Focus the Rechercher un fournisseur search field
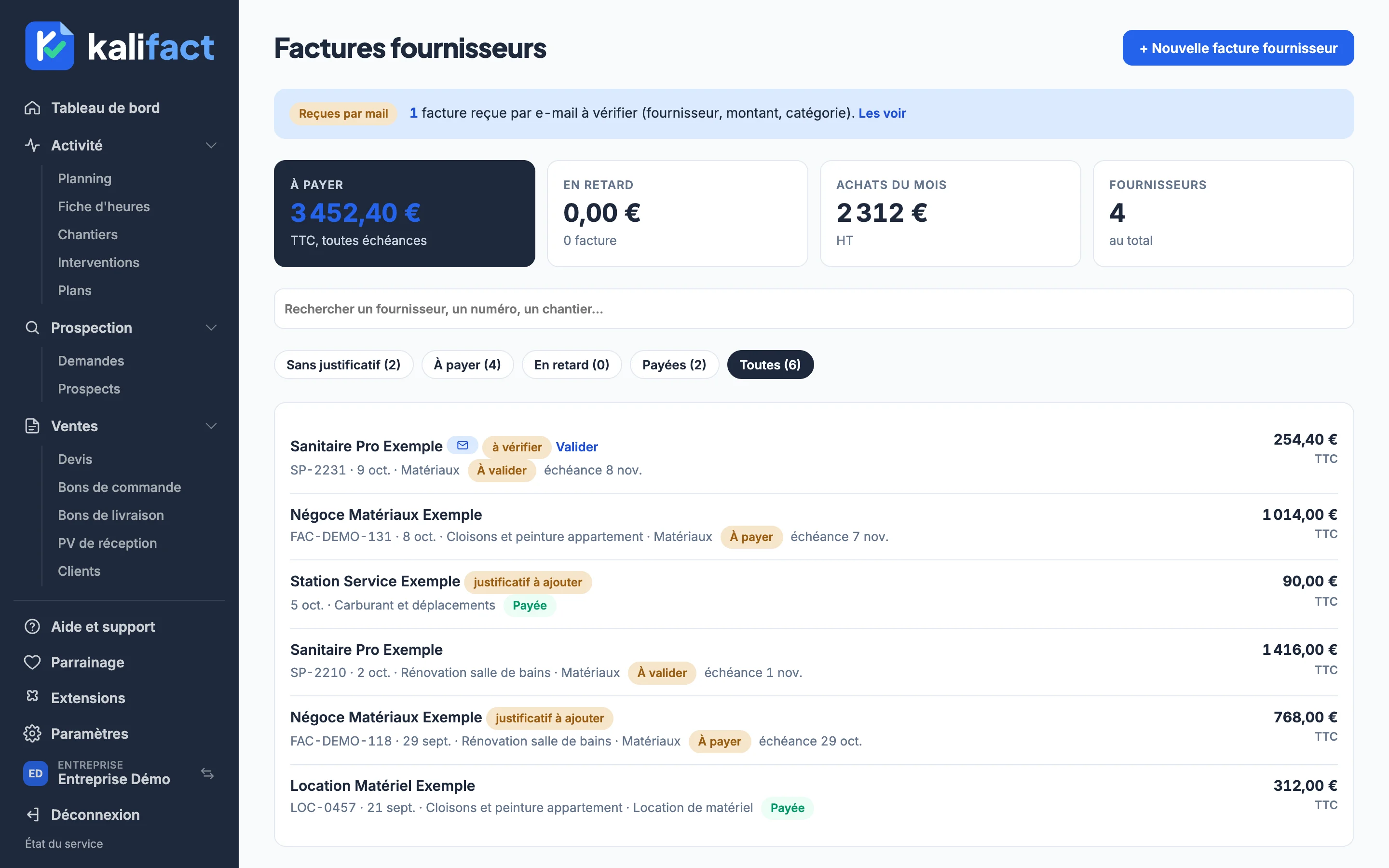Viewport: 1389px width, 868px height. (x=814, y=309)
